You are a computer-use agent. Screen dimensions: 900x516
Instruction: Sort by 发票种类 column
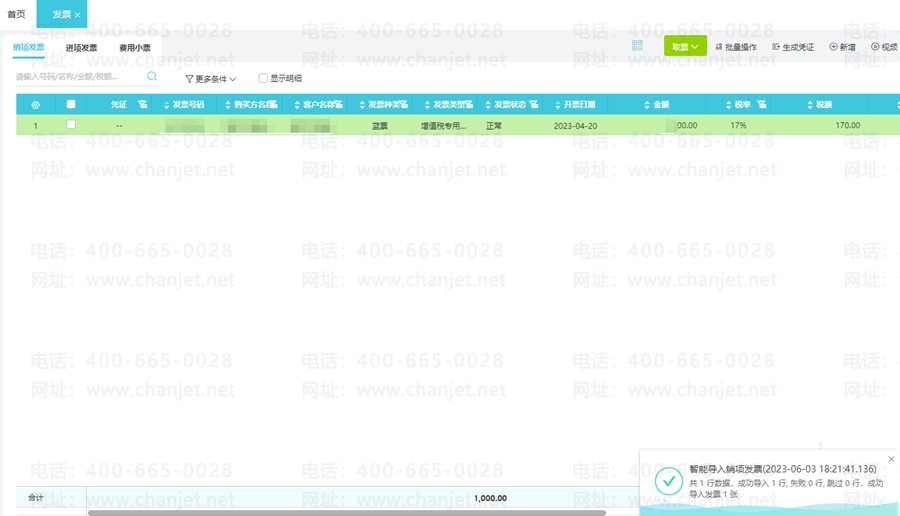362,105
